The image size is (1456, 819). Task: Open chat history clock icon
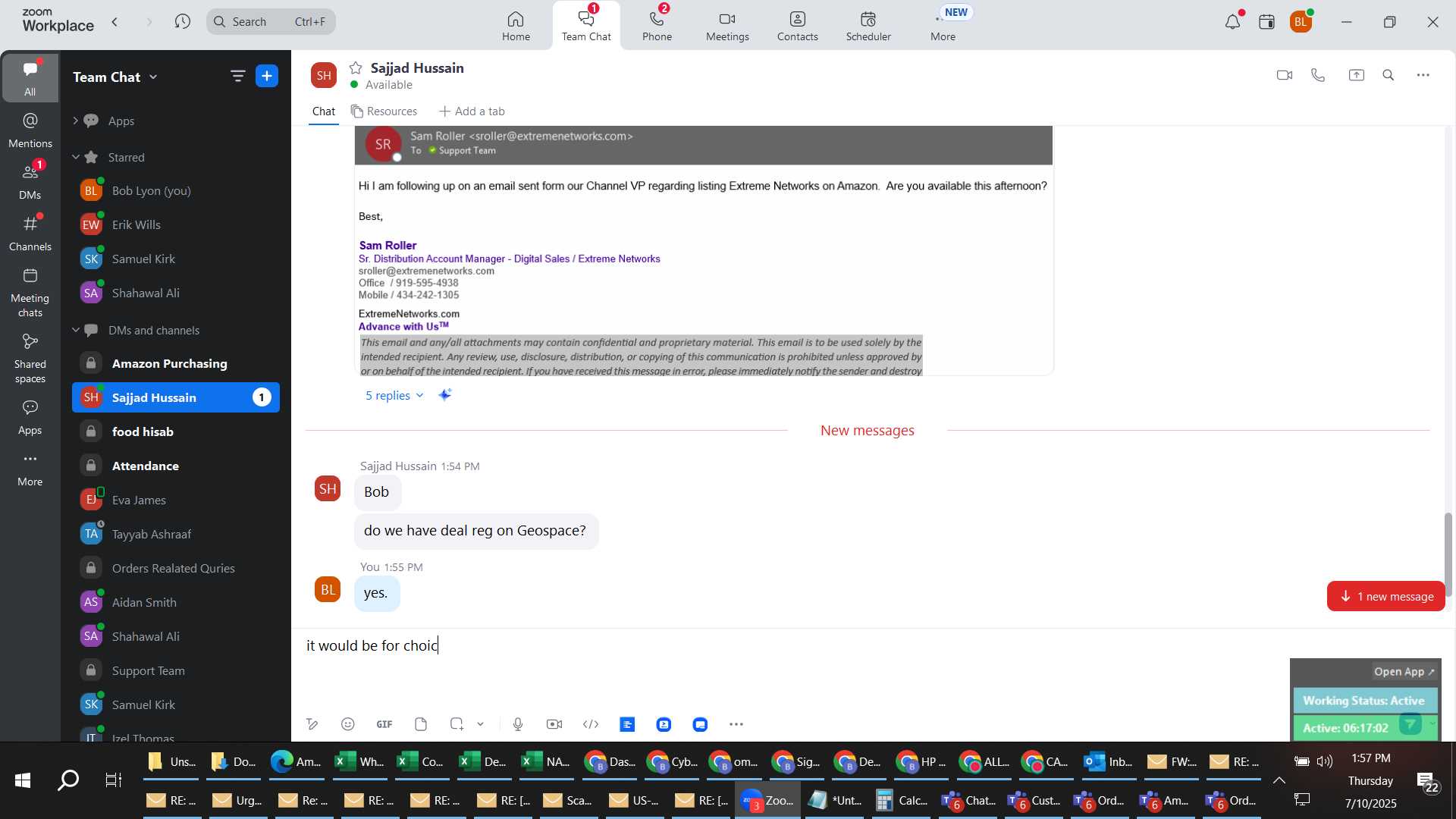tap(182, 21)
